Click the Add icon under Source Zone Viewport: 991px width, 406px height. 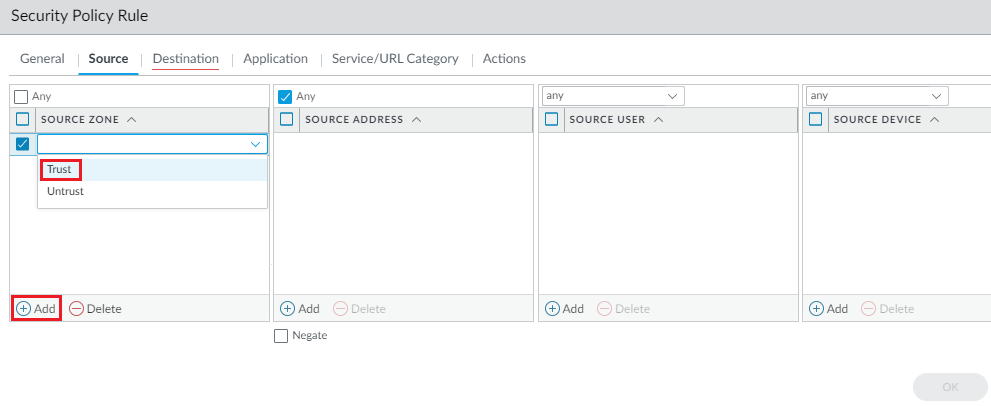(x=24, y=308)
